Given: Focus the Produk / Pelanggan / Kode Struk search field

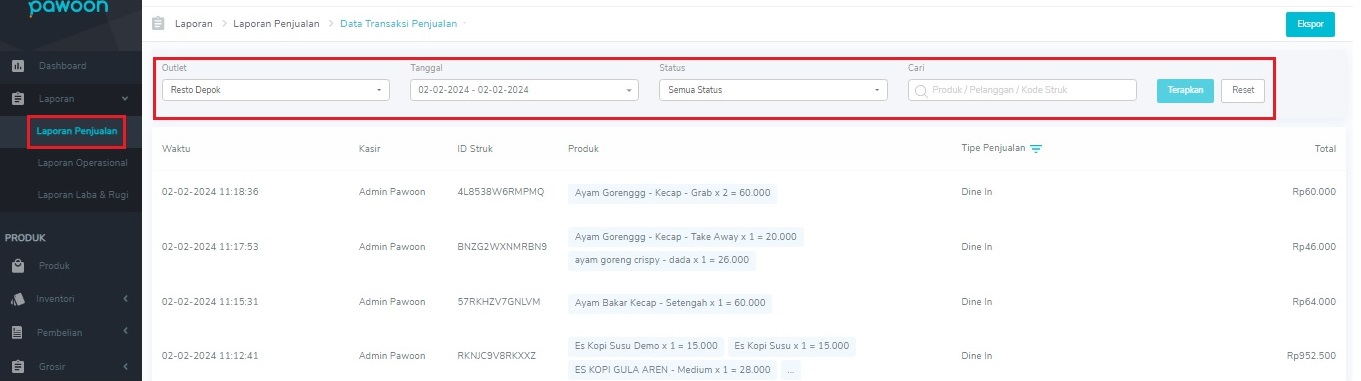Looking at the screenshot, I should pyautogui.click(x=1022, y=90).
